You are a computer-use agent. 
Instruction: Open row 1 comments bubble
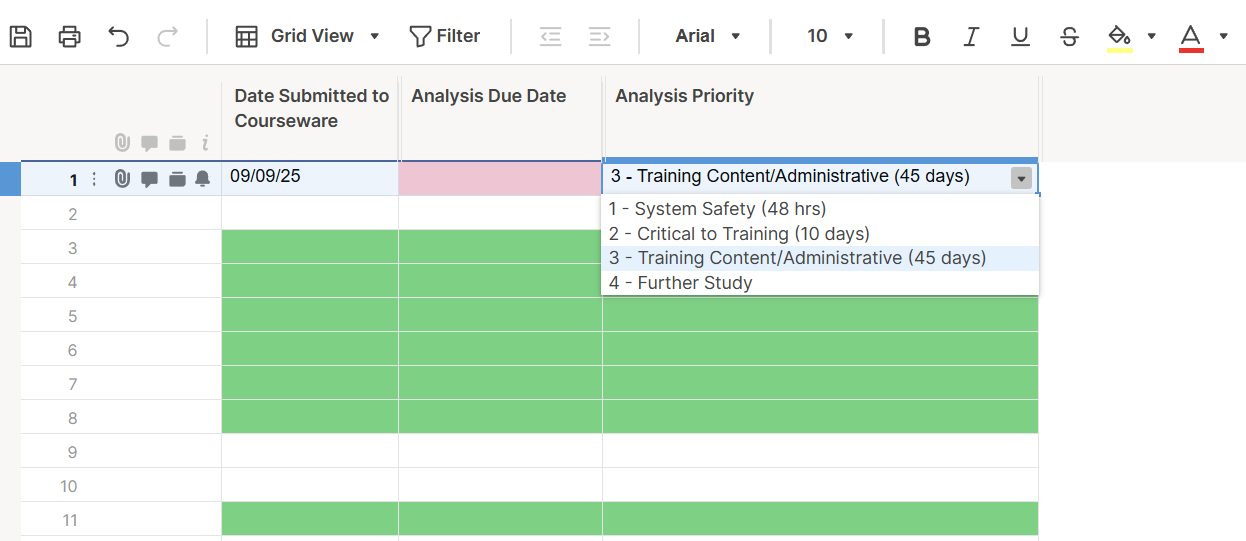(x=149, y=179)
